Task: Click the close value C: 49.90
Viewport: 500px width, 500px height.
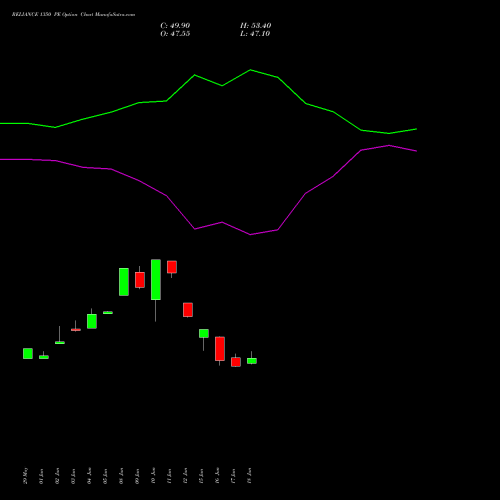Action: (175, 26)
